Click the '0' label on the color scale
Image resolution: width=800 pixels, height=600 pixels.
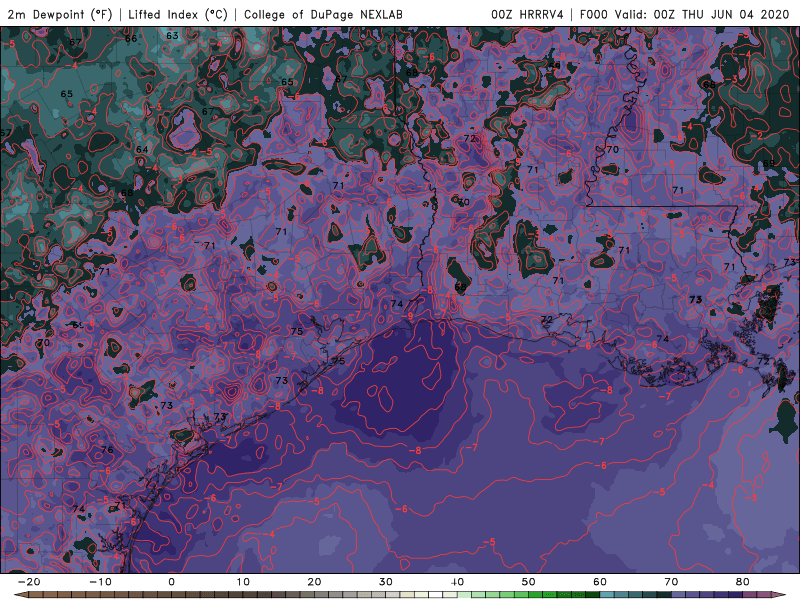[x=171, y=582]
